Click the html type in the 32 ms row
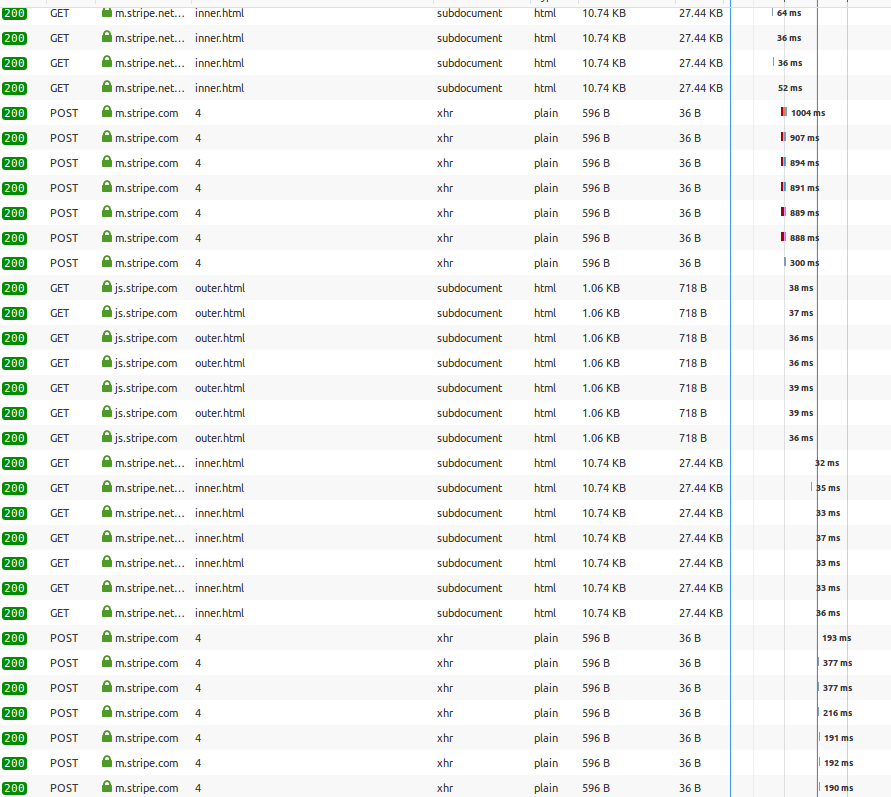Image resolution: width=891 pixels, height=797 pixels. pos(545,463)
